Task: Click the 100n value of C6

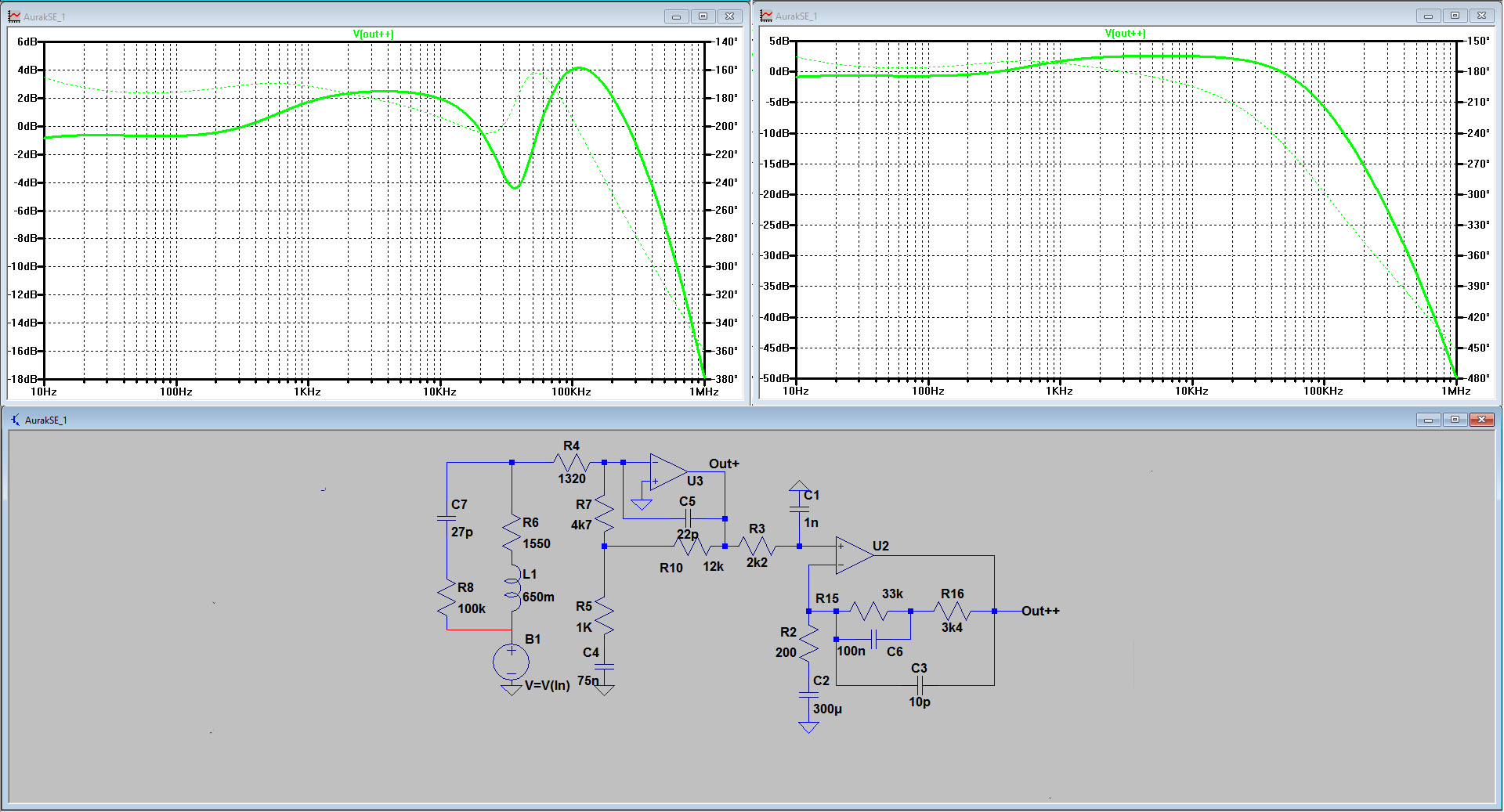Action: 851,651
